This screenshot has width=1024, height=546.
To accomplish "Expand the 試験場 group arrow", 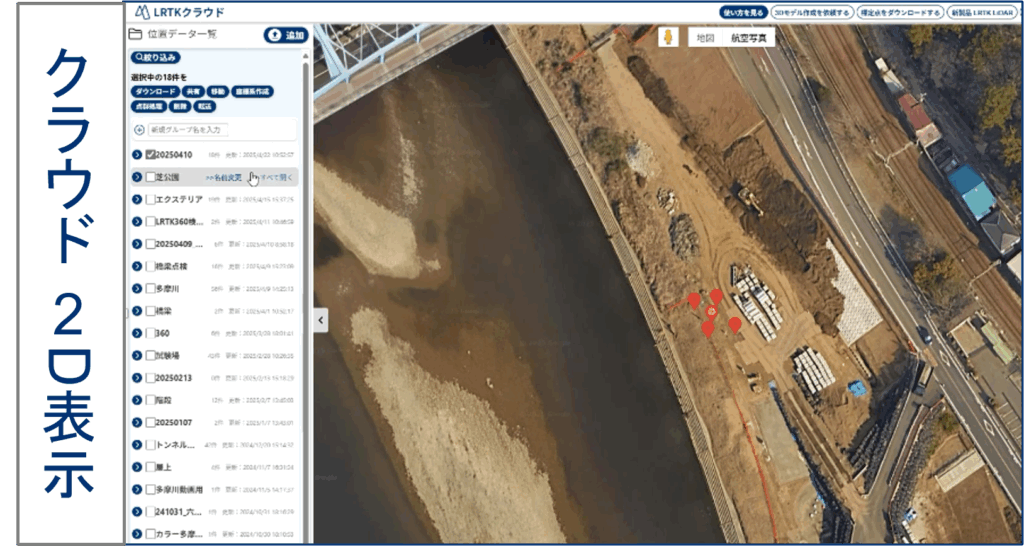I will (x=136, y=356).
